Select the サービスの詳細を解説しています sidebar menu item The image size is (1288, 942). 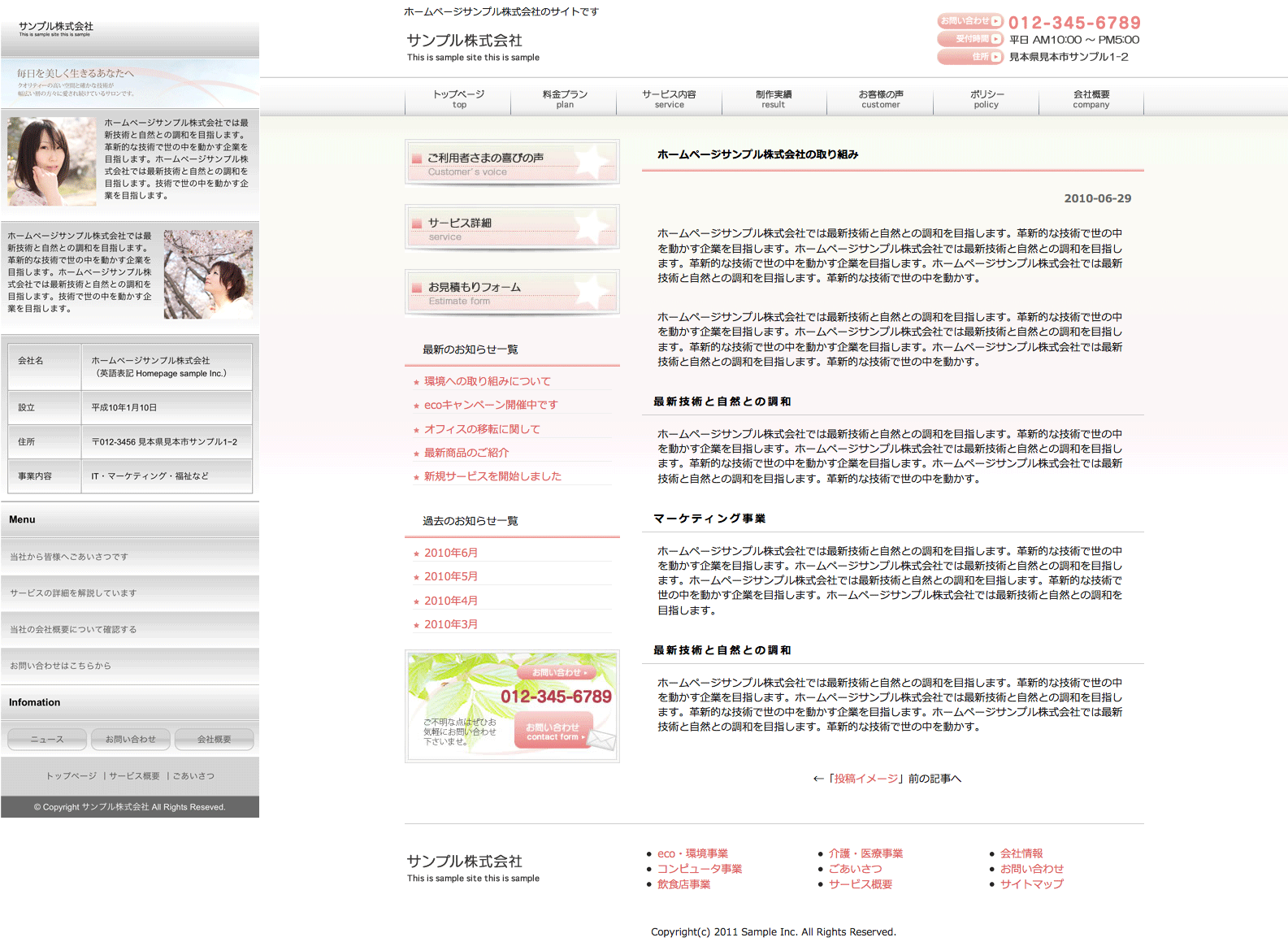(x=73, y=593)
